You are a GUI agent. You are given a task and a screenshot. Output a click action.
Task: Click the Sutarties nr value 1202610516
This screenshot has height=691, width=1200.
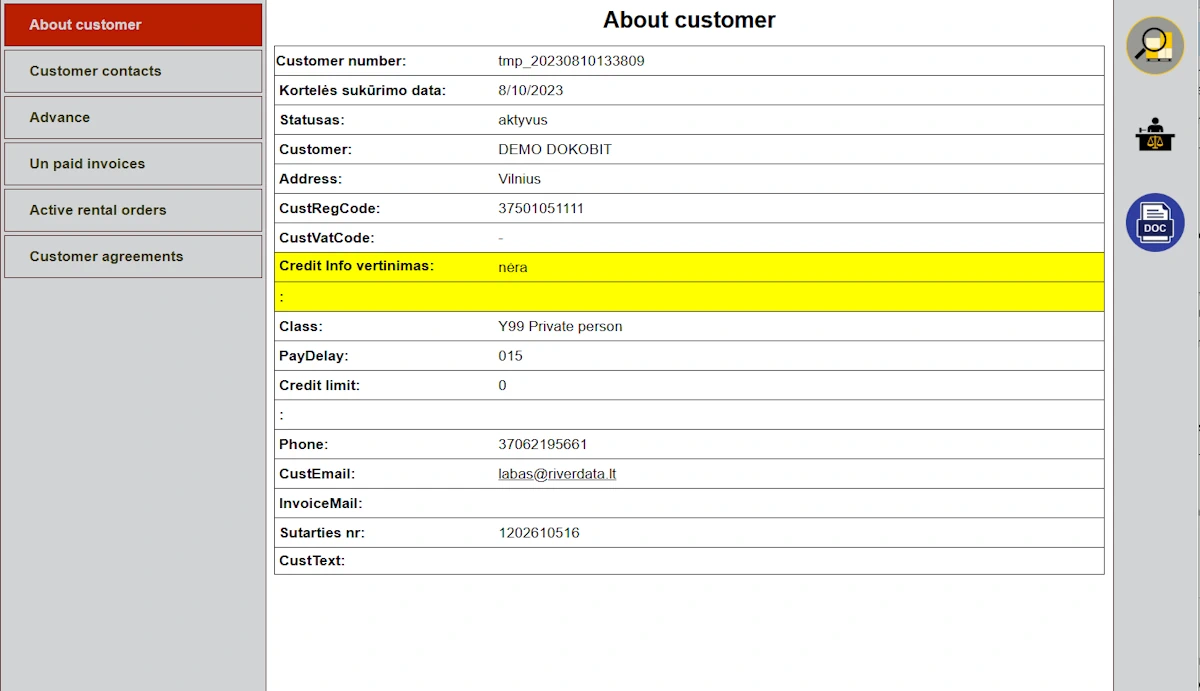coord(539,533)
